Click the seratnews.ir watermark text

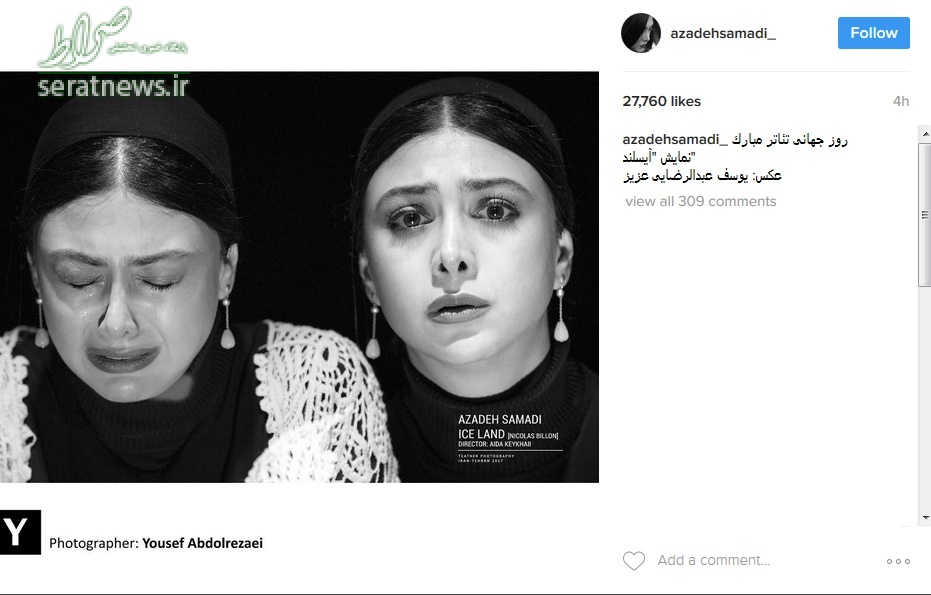113,87
